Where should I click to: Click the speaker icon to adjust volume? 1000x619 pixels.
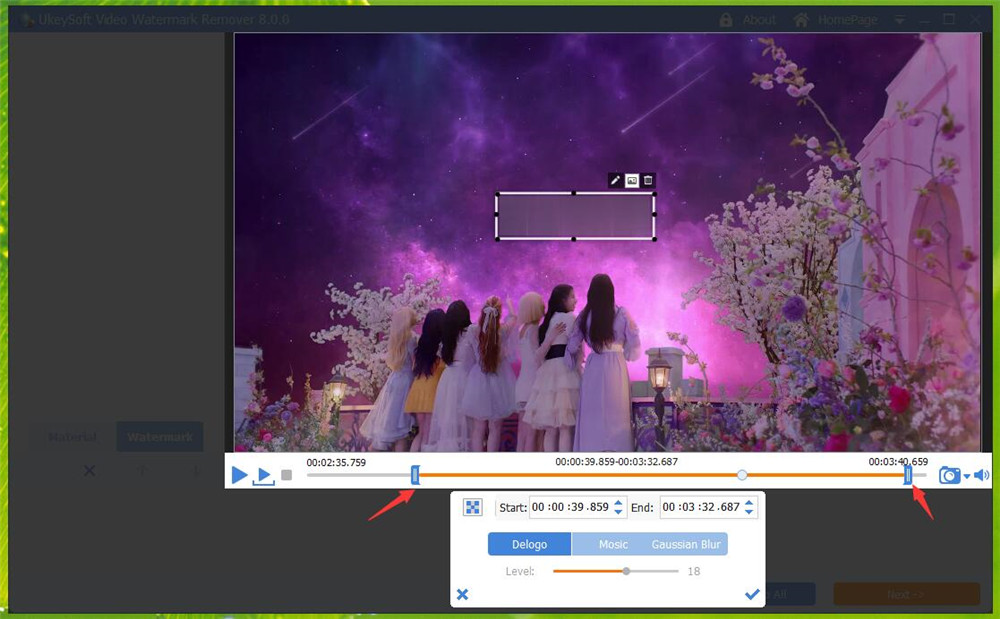(x=981, y=474)
